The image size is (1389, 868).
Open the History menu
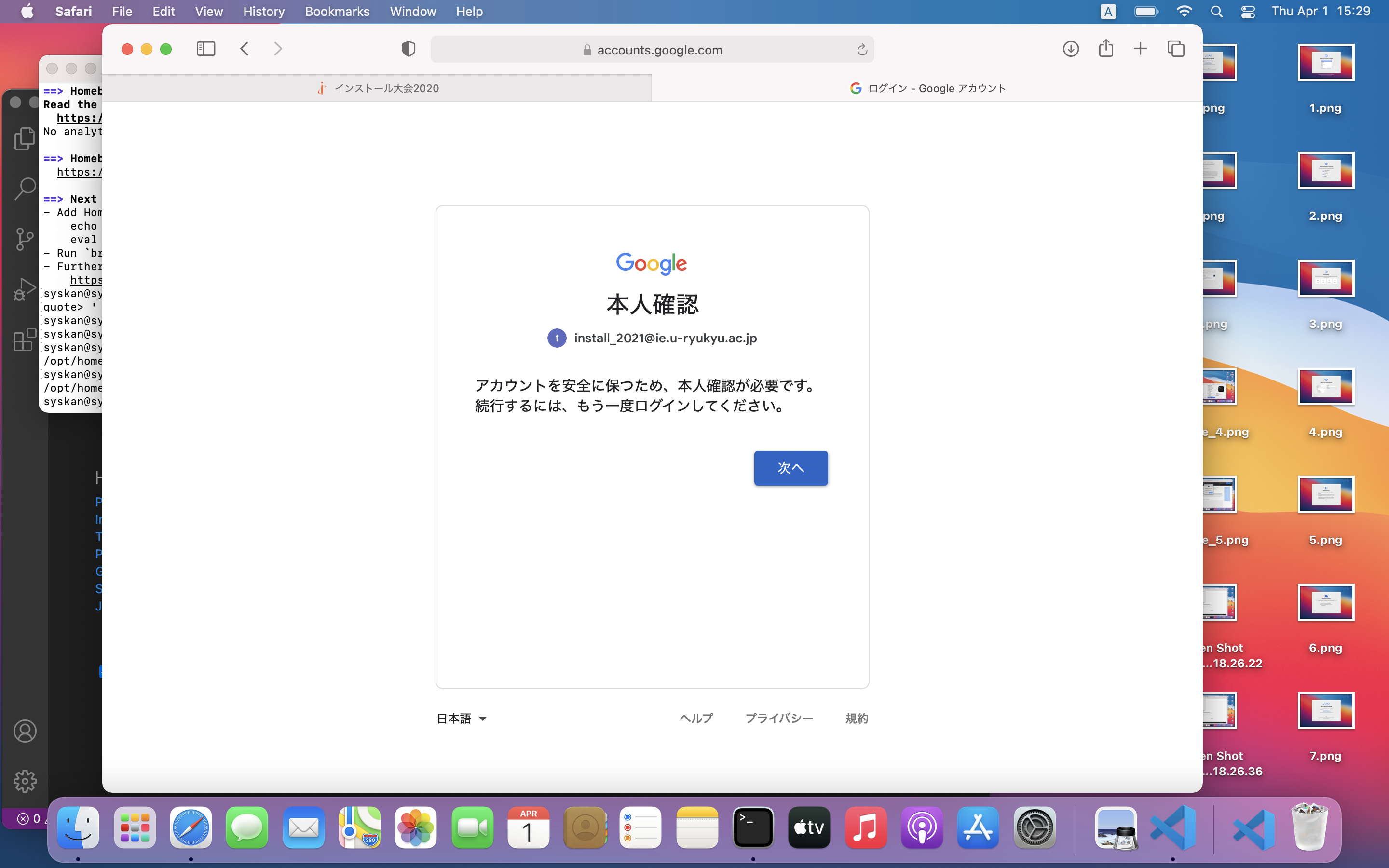click(263, 12)
